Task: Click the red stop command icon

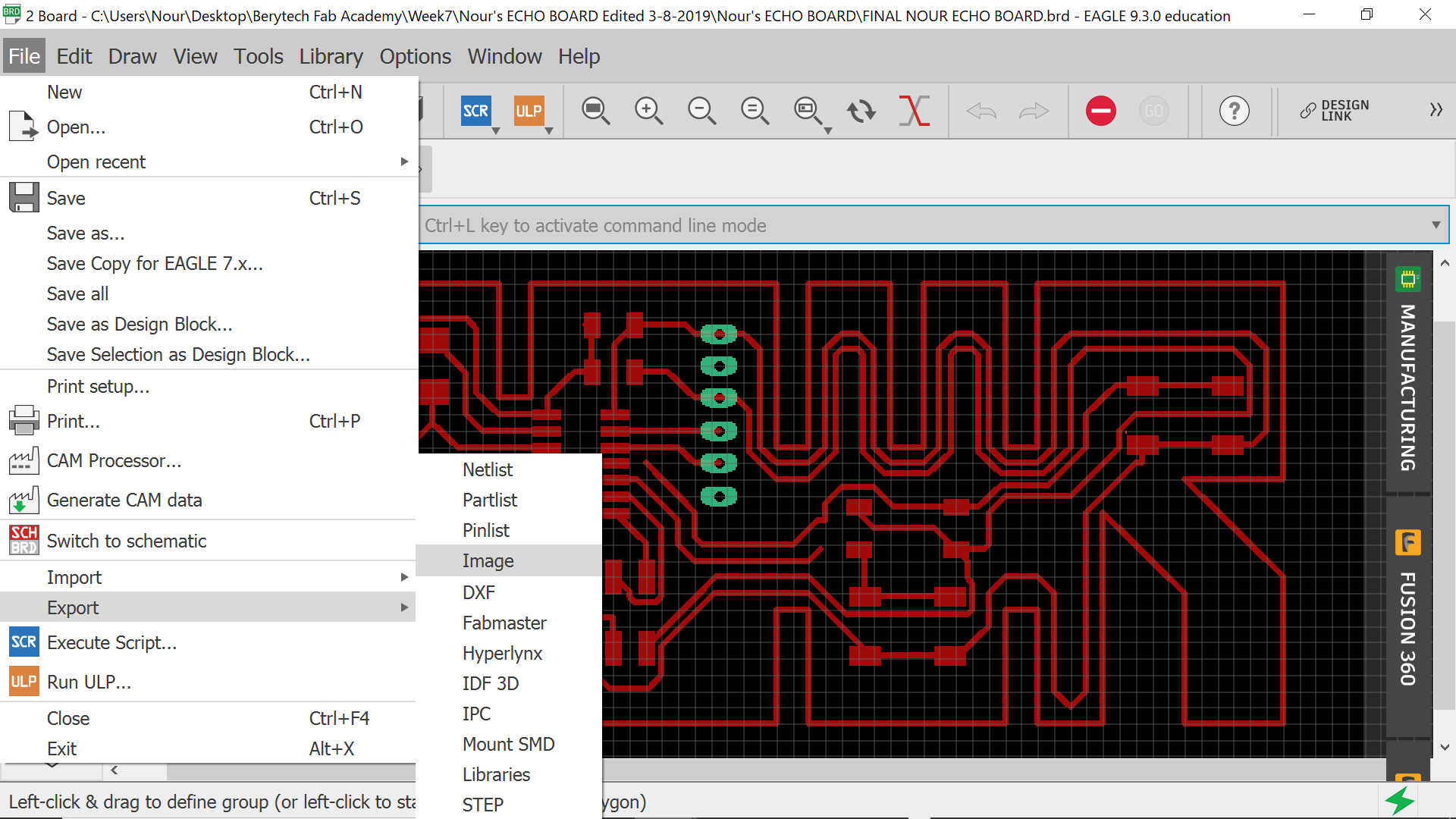Action: tap(1100, 111)
